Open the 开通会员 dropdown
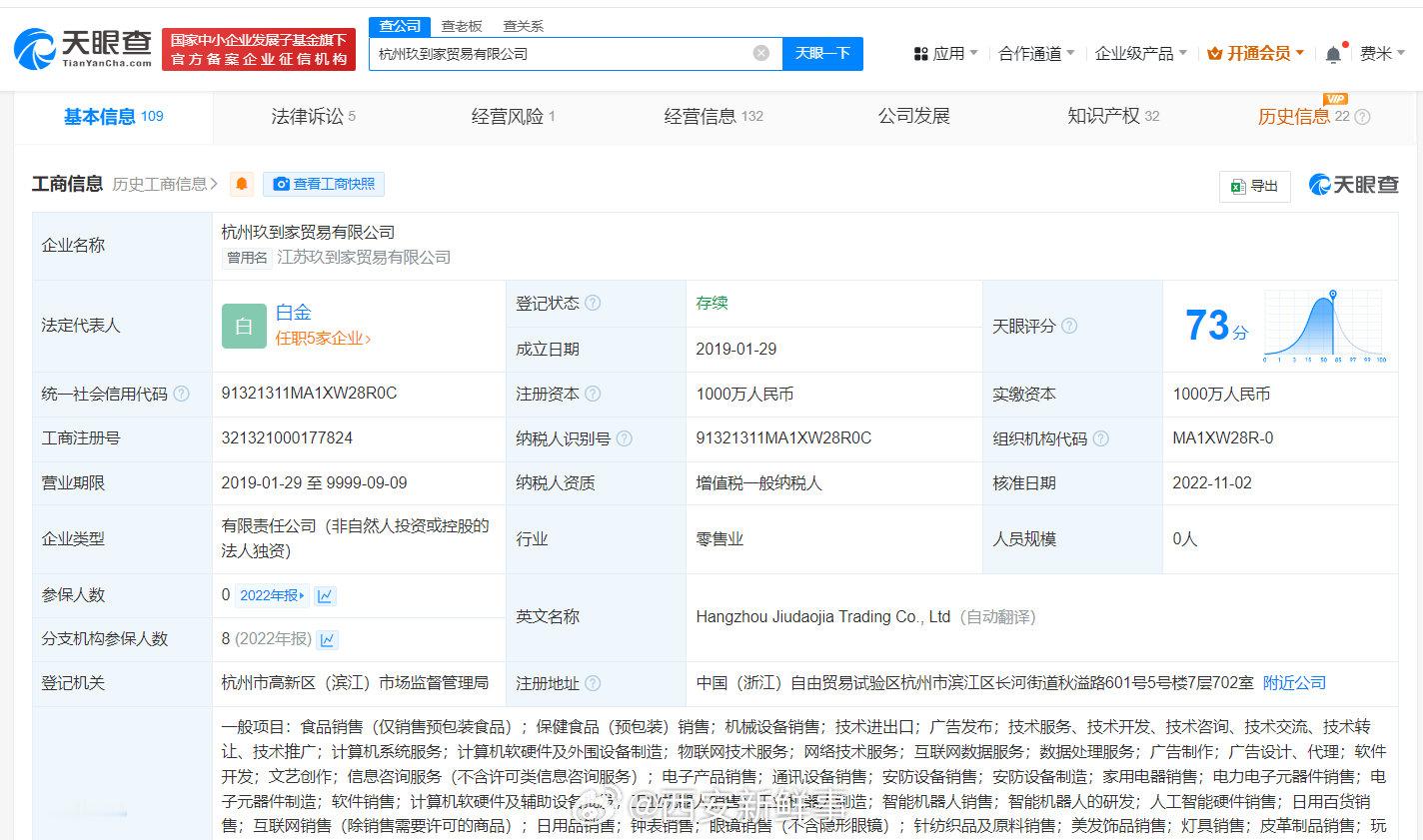 pos(1255,53)
